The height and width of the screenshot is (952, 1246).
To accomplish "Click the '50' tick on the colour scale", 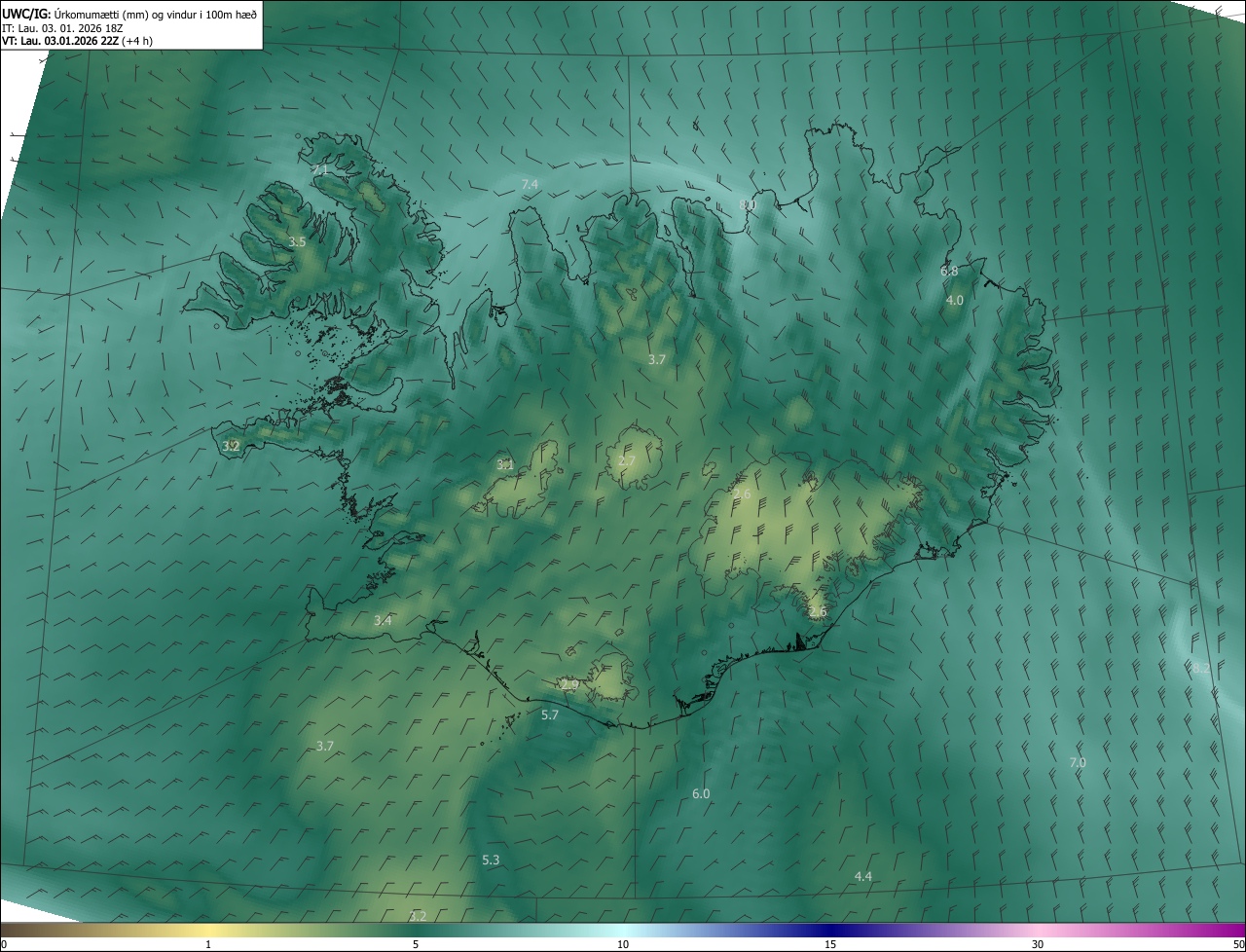I will tap(1237, 945).
